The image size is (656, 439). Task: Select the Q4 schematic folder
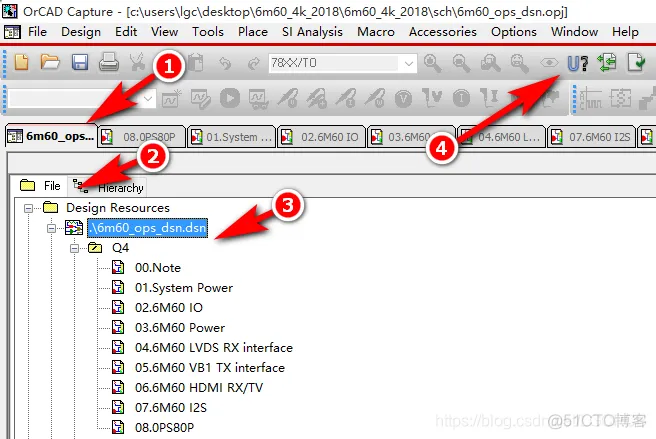[120, 248]
